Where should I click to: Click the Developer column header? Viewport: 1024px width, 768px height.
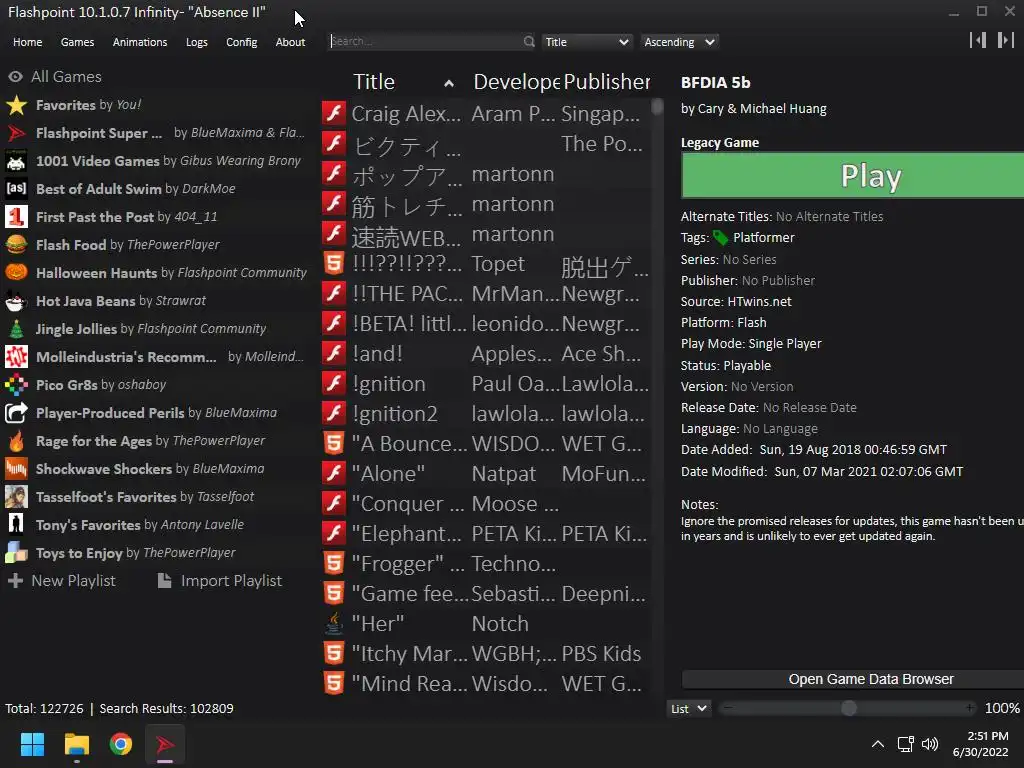pyautogui.click(x=516, y=82)
